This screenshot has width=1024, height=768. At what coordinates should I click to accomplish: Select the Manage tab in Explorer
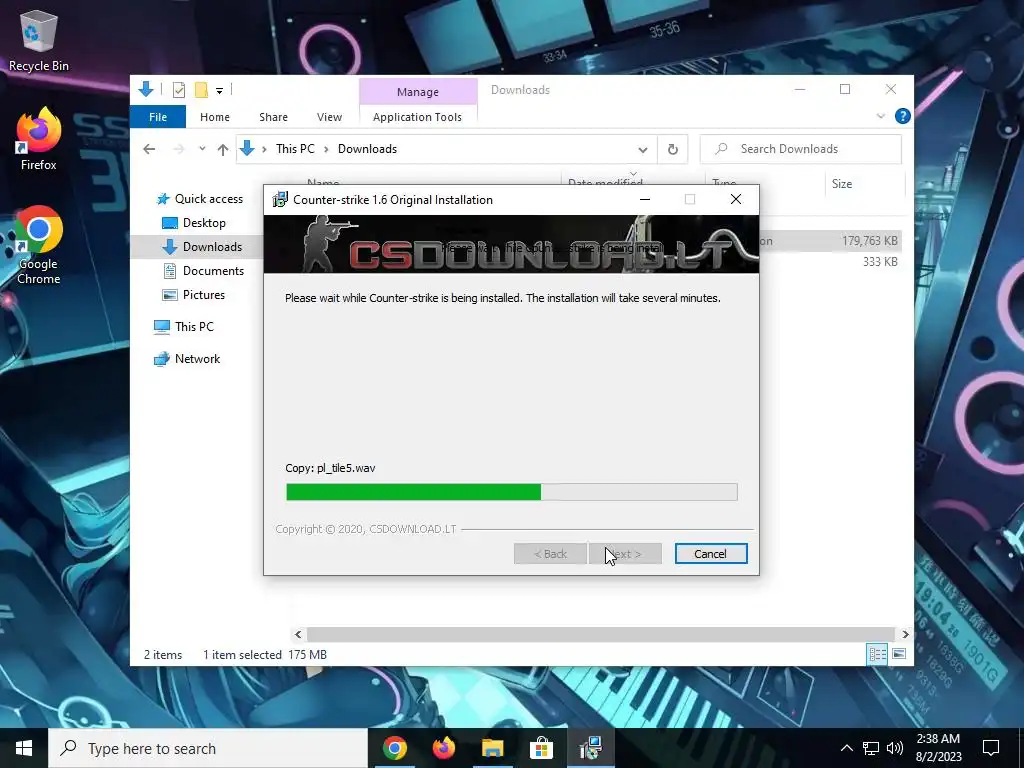(x=418, y=92)
